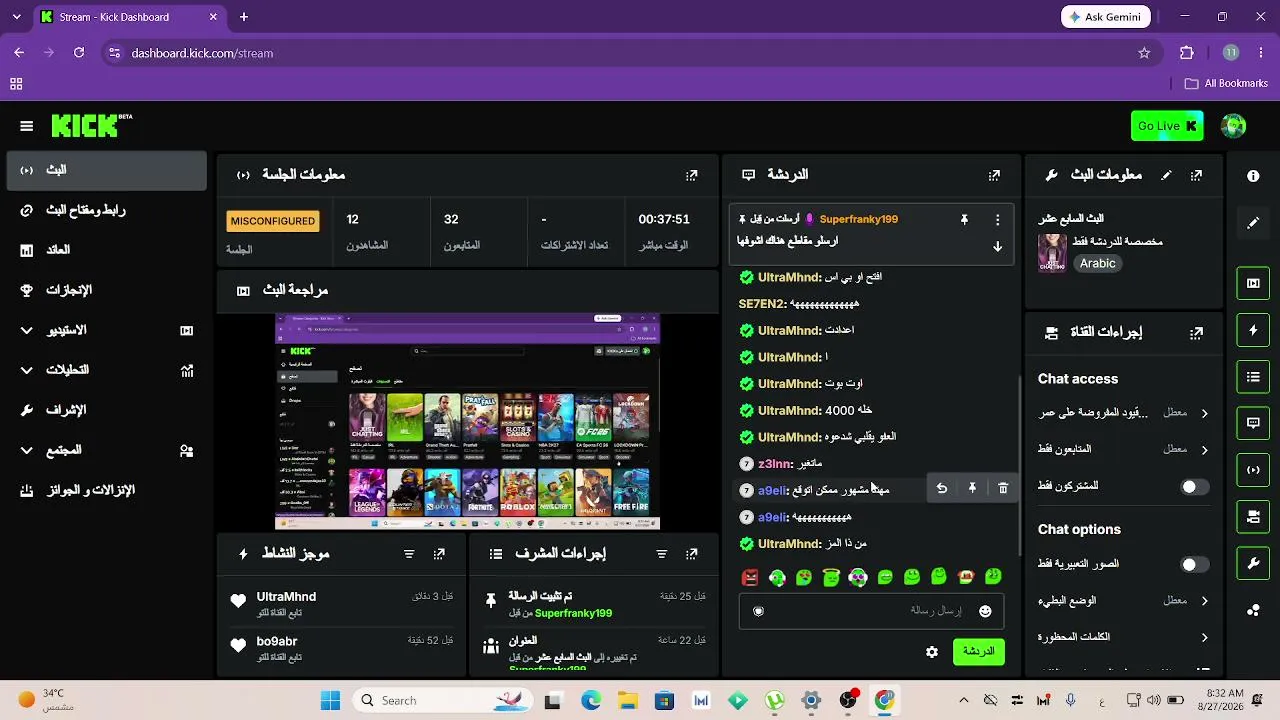Toggle mod actions list widget in right rail
Viewport: 1280px width, 720px height.
pos(1253,377)
